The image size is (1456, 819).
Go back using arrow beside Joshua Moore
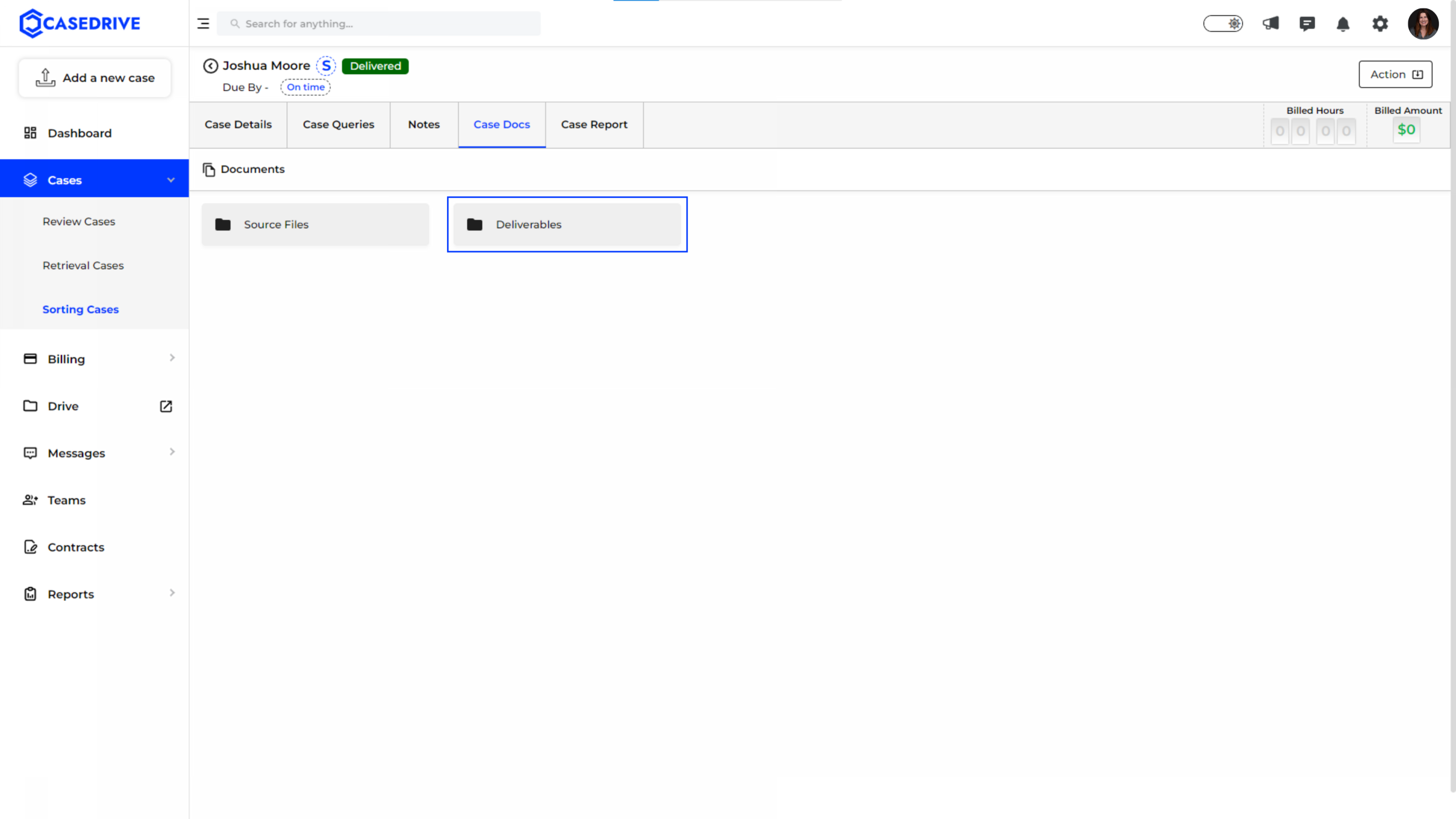pyautogui.click(x=210, y=66)
